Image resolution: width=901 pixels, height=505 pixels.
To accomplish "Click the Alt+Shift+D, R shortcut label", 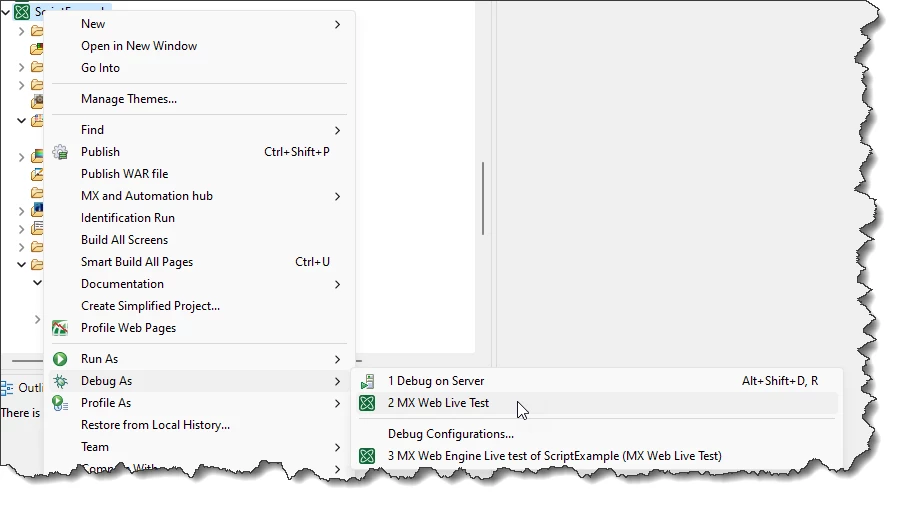I will (x=780, y=381).
